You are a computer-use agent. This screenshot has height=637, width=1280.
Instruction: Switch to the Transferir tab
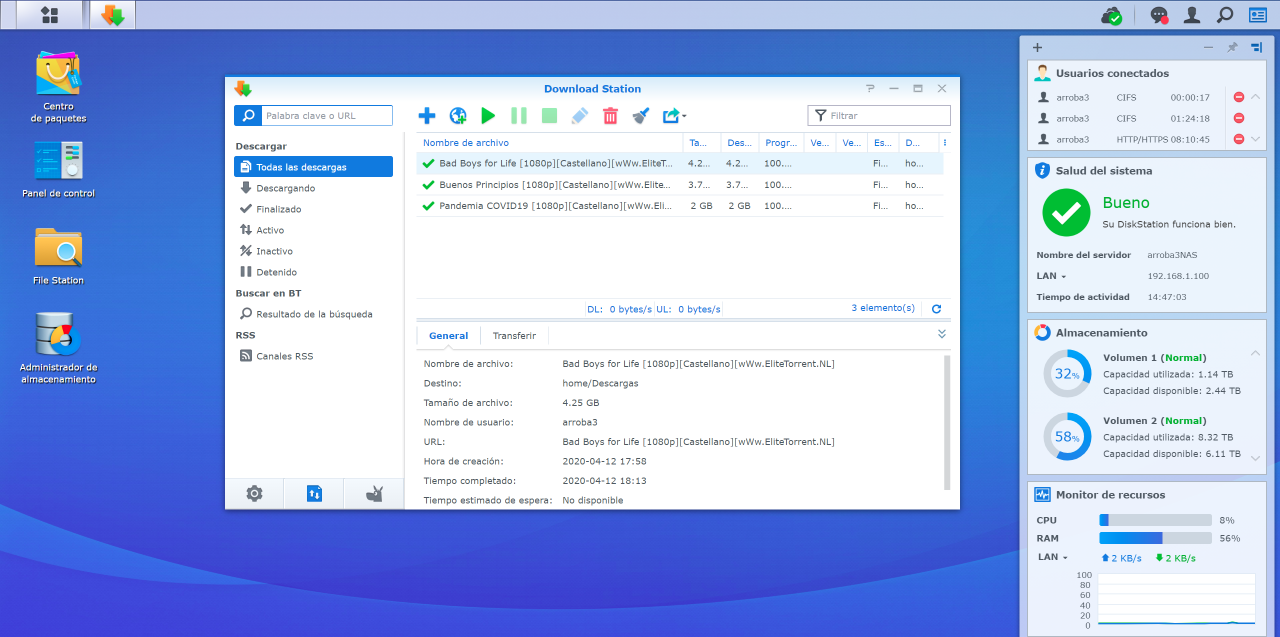click(514, 336)
